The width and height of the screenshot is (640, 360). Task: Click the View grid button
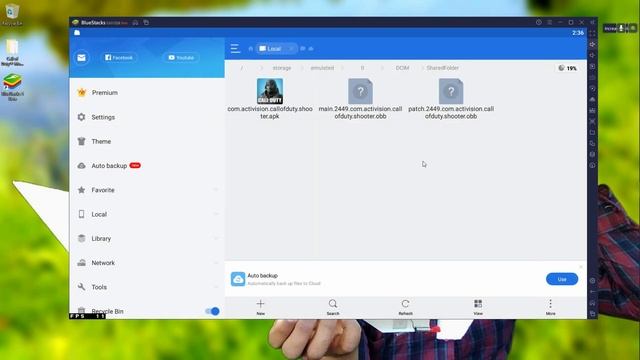(478, 307)
